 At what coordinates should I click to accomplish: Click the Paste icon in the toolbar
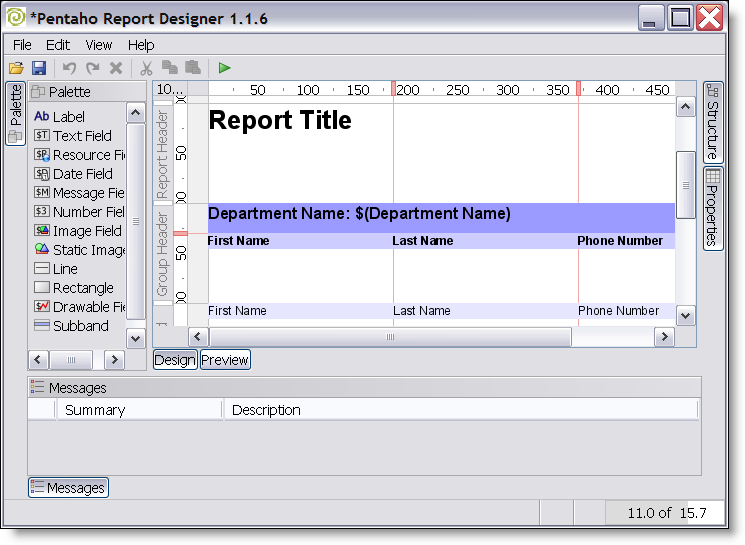(193, 67)
